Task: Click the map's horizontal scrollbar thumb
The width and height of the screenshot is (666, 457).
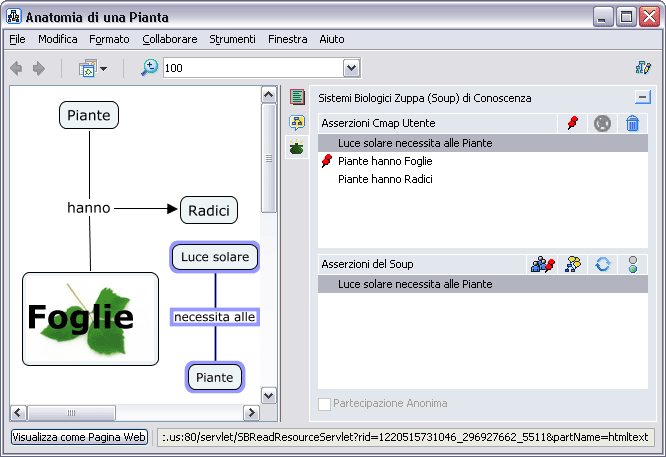Action: coord(70,413)
